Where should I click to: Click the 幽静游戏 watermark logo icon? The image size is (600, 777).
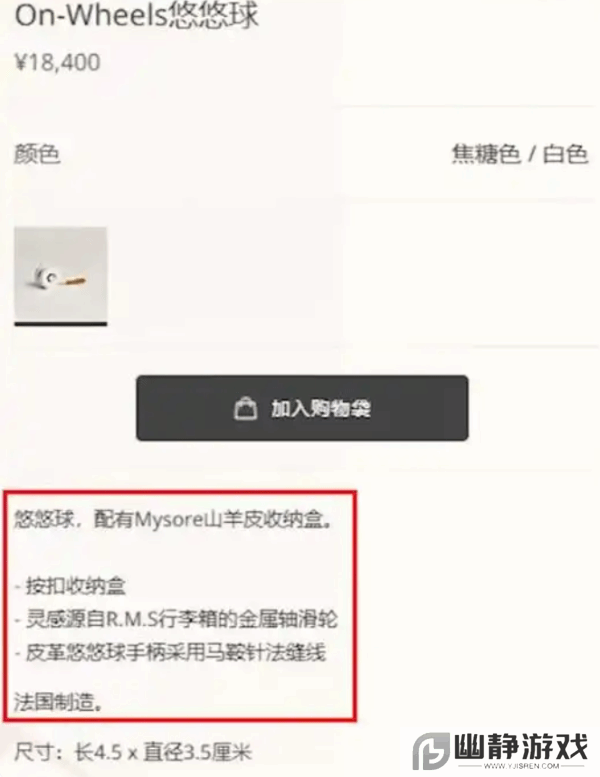pyautogui.click(x=431, y=752)
